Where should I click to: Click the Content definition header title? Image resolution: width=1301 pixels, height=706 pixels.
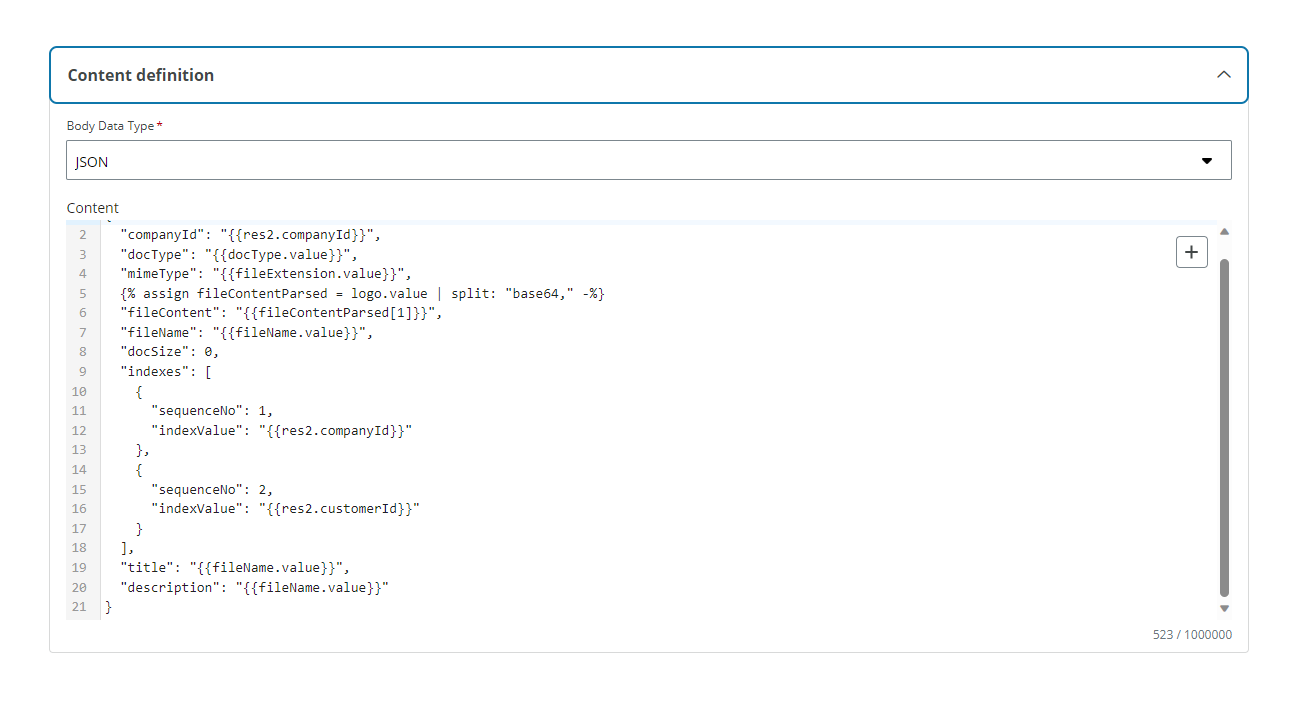[x=140, y=74]
